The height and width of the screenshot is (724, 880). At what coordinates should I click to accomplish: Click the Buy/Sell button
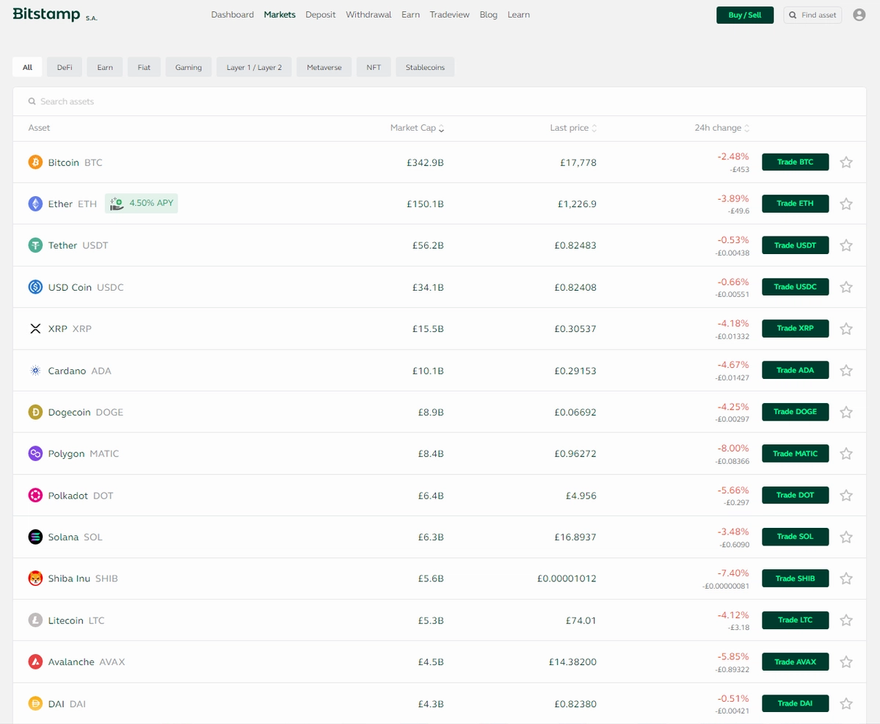tap(744, 14)
